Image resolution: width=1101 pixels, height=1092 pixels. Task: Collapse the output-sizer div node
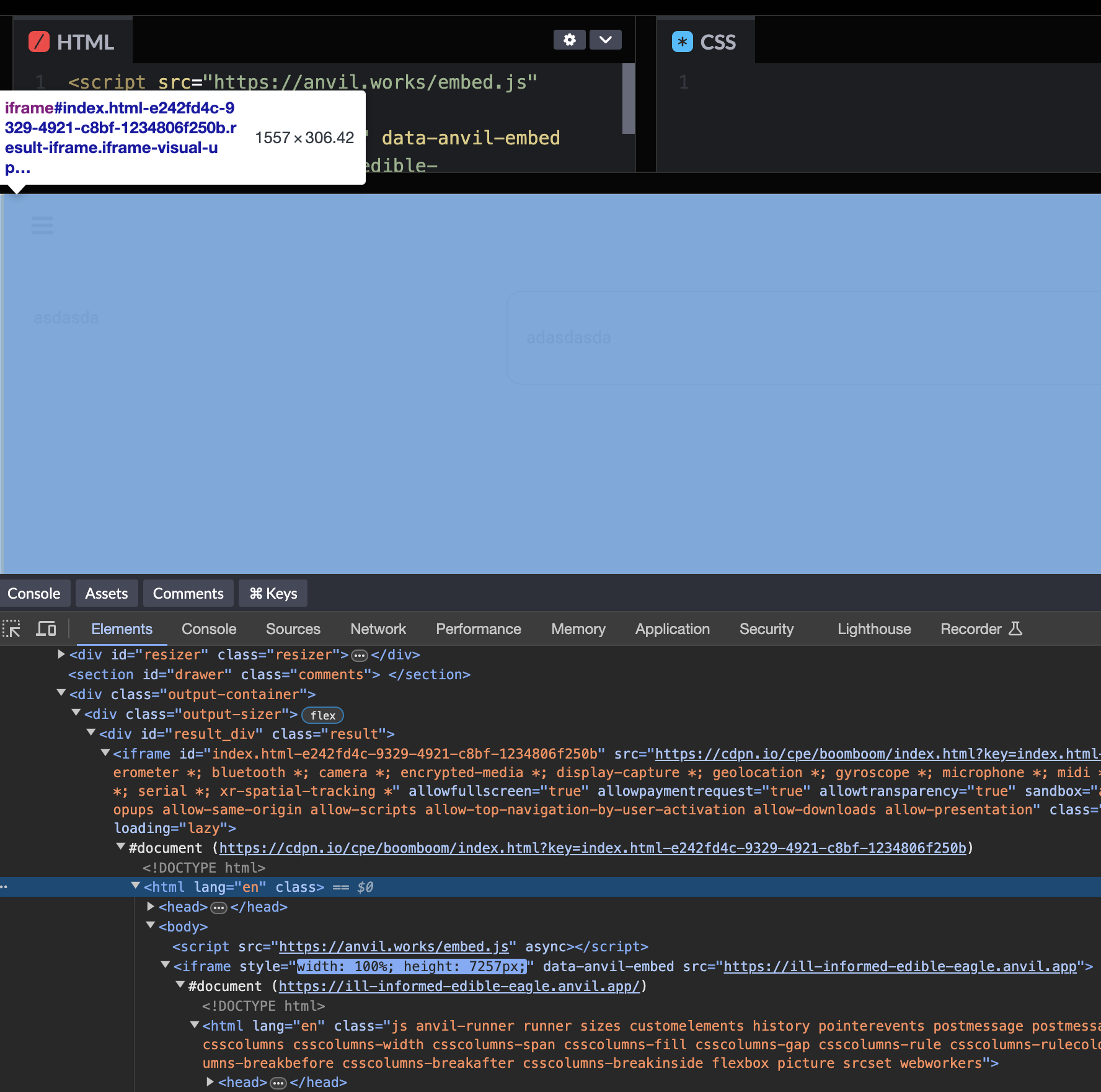point(76,713)
